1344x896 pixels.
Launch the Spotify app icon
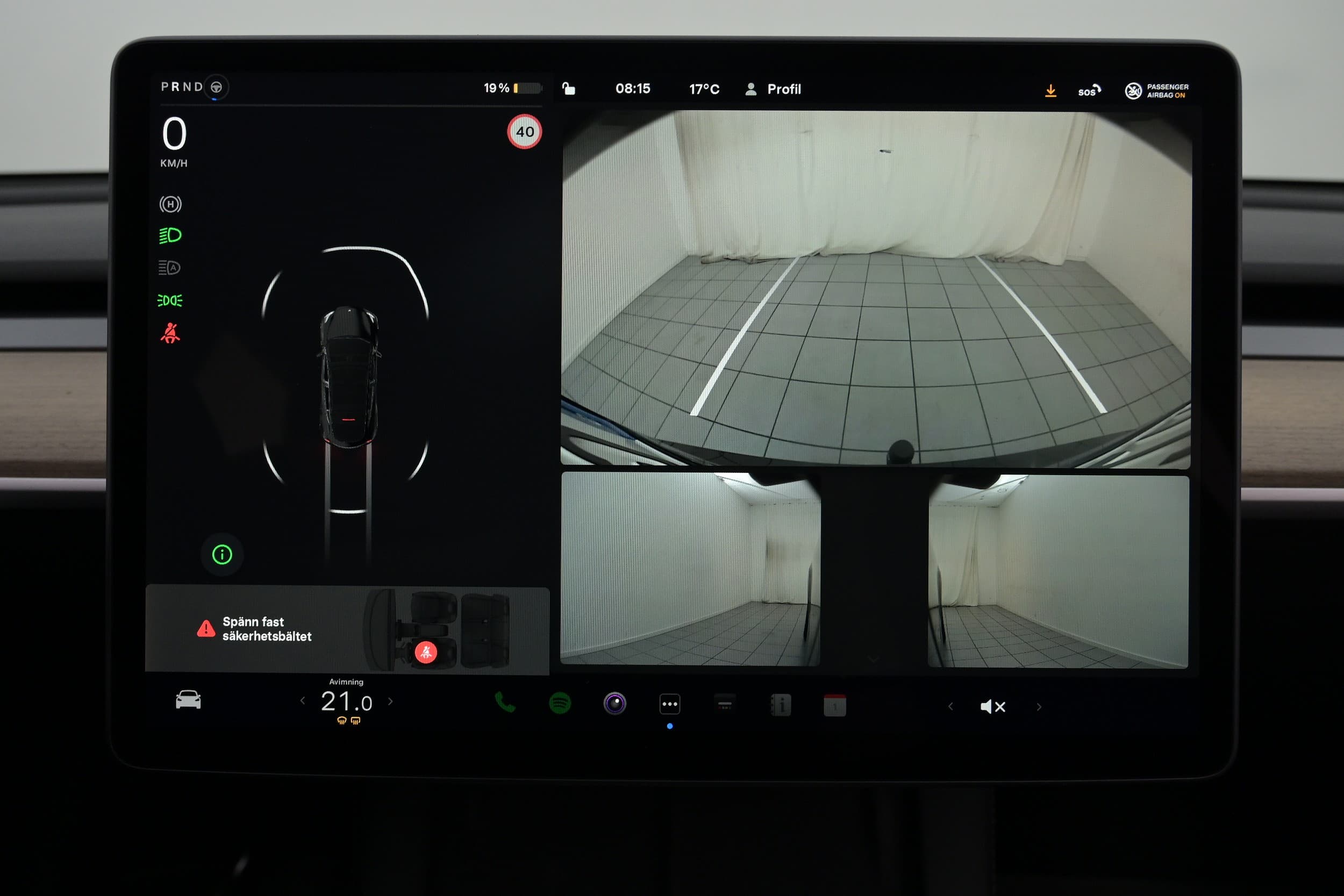click(x=560, y=703)
